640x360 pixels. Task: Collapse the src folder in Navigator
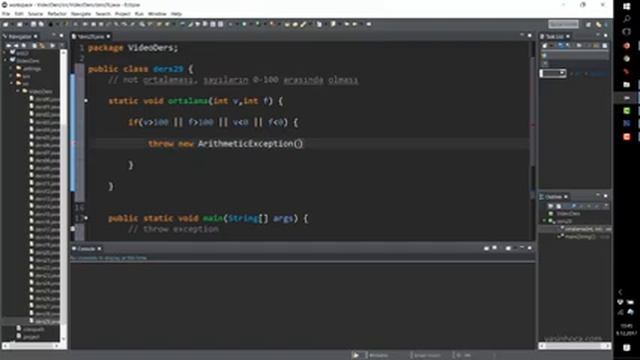[x=11, y=84]
